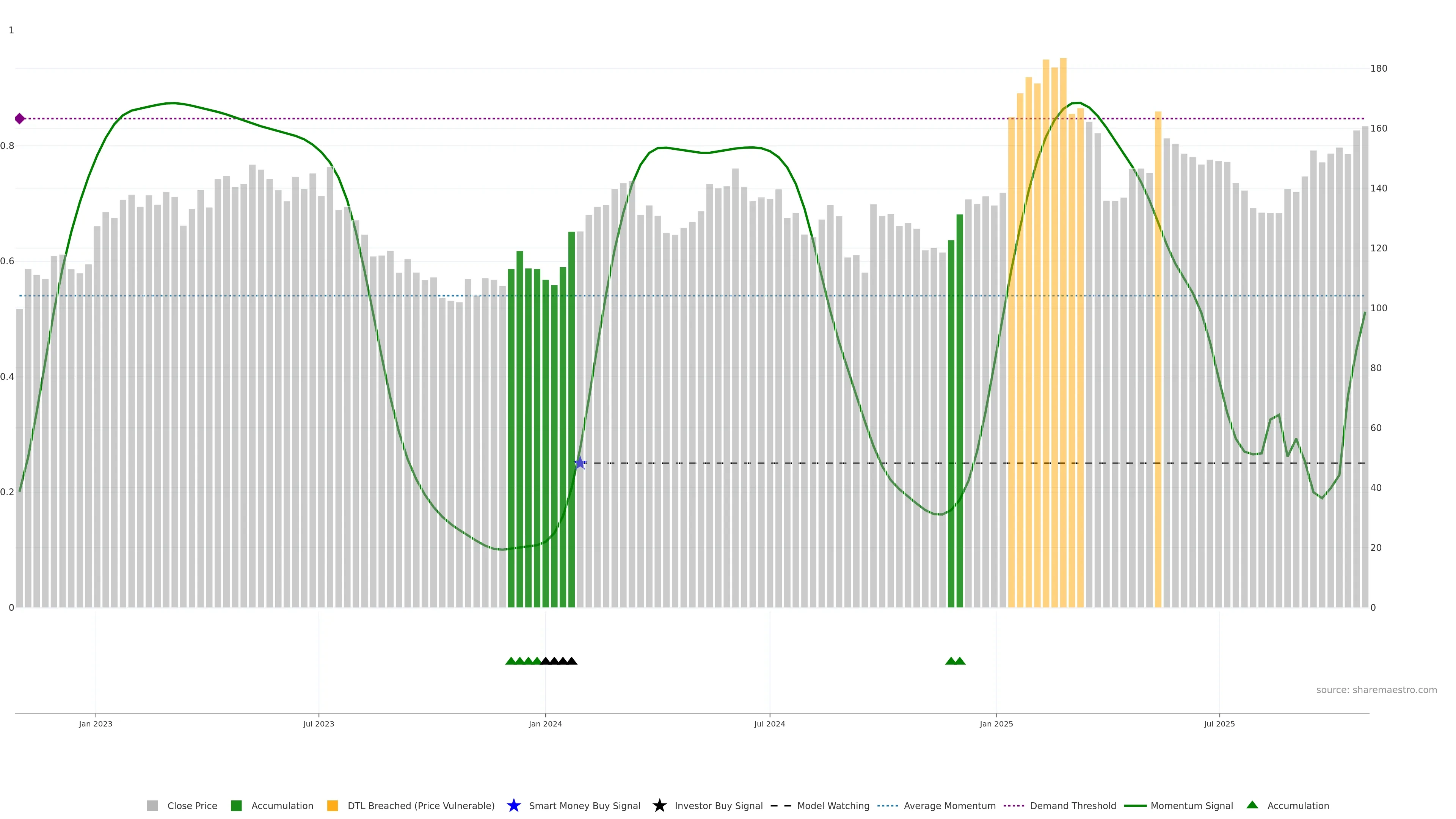Viewport: 1456px width, 819px height.
Task: Click the purple Demand Threshold diamond marker
Action: pos(20,119)
